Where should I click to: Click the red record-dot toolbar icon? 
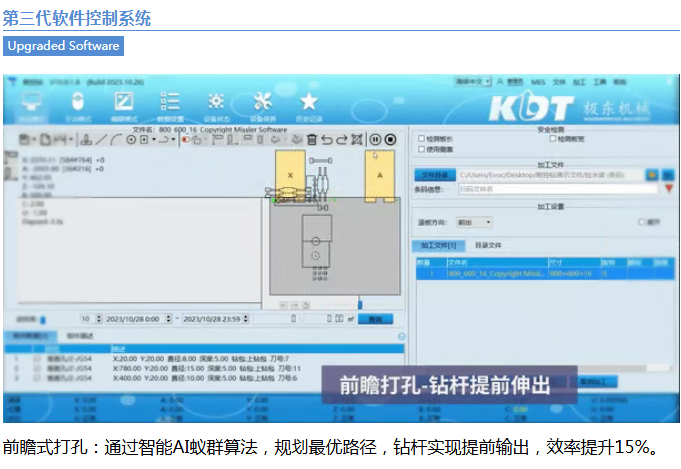[186, 140]
